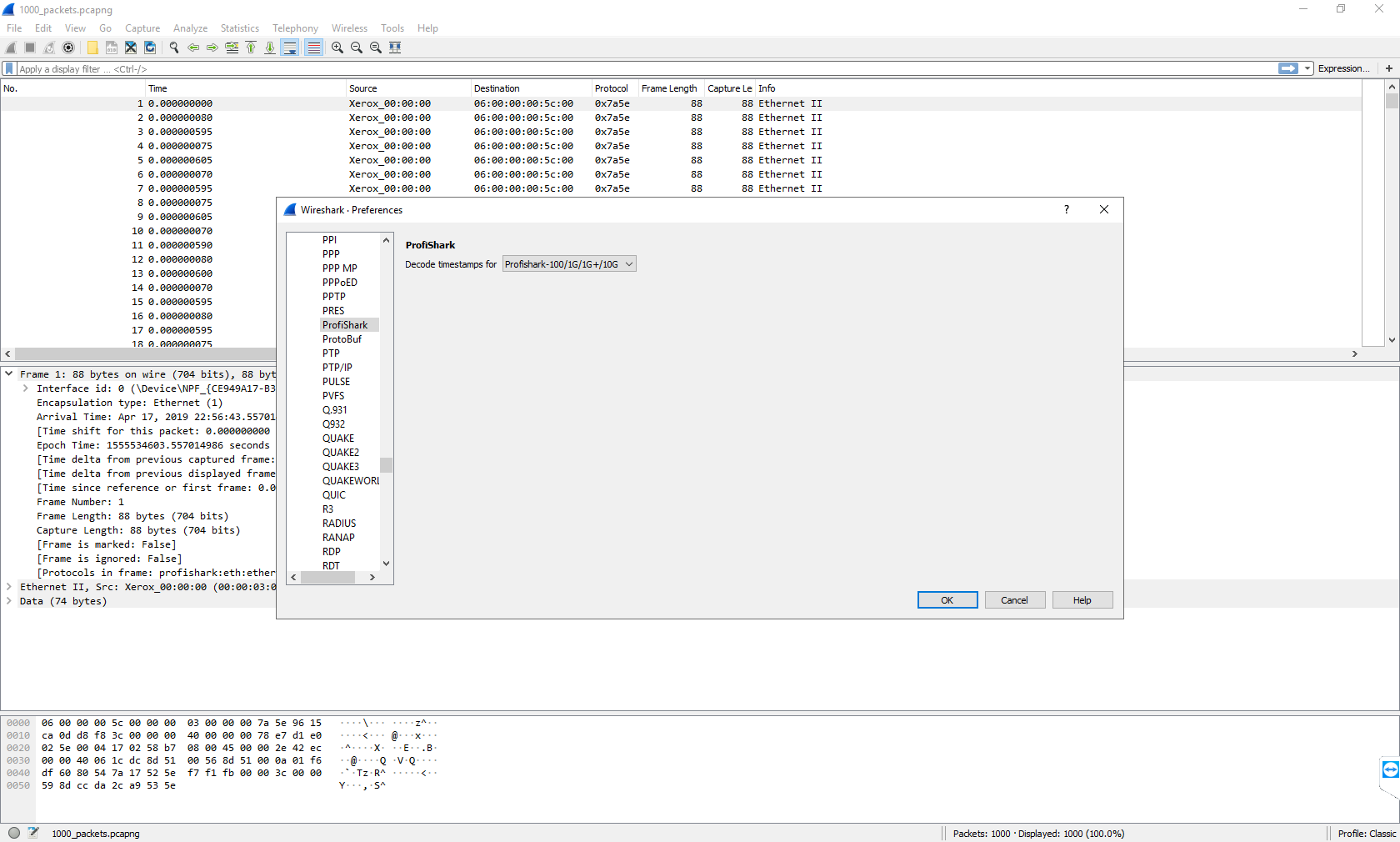The height and width of the screenshot is (842, 1400).
Task: Go forward in packet history
Action: tap(212, 48)
